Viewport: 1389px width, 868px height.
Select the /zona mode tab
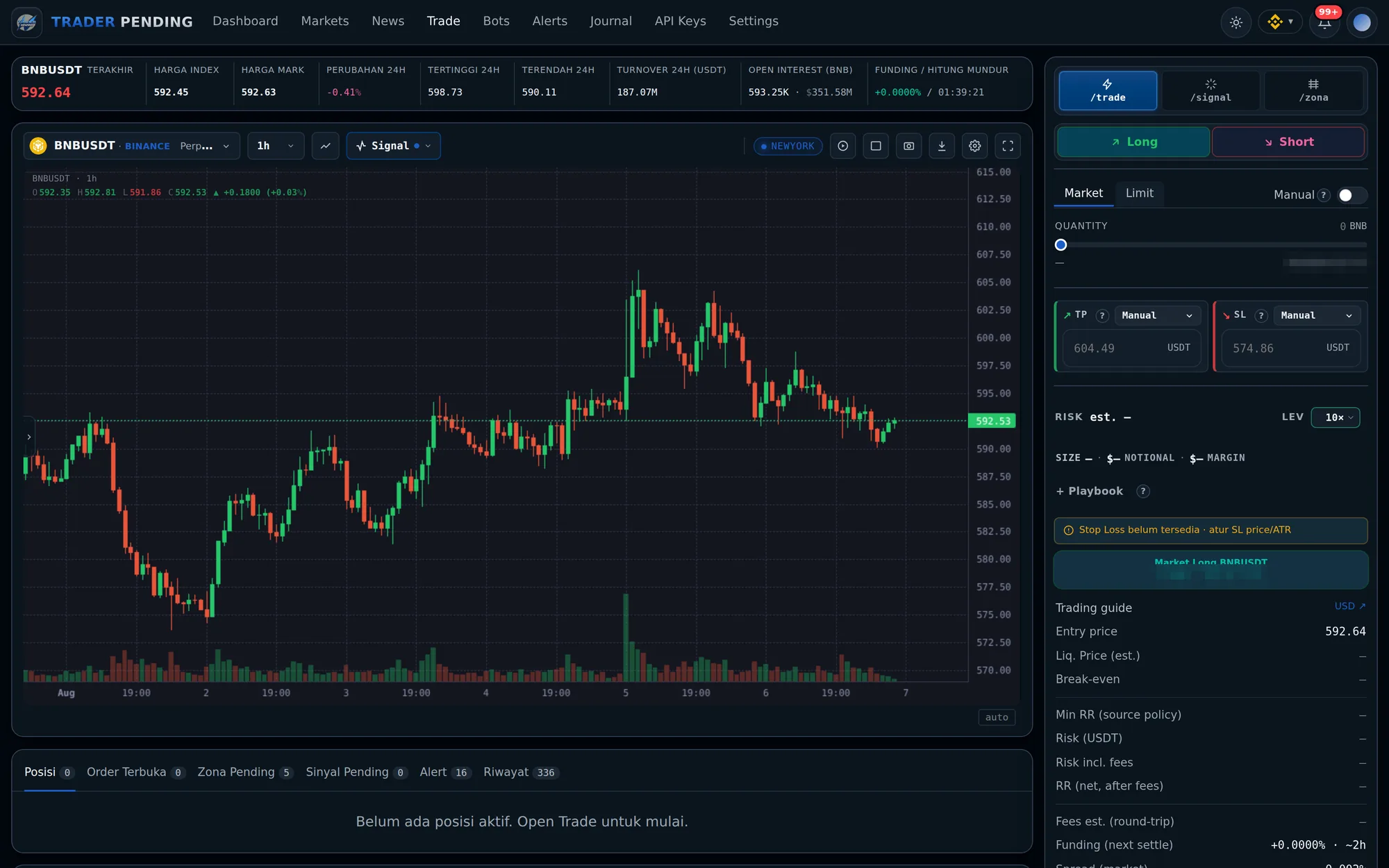pyautogui.click(x=1313, y=90)
